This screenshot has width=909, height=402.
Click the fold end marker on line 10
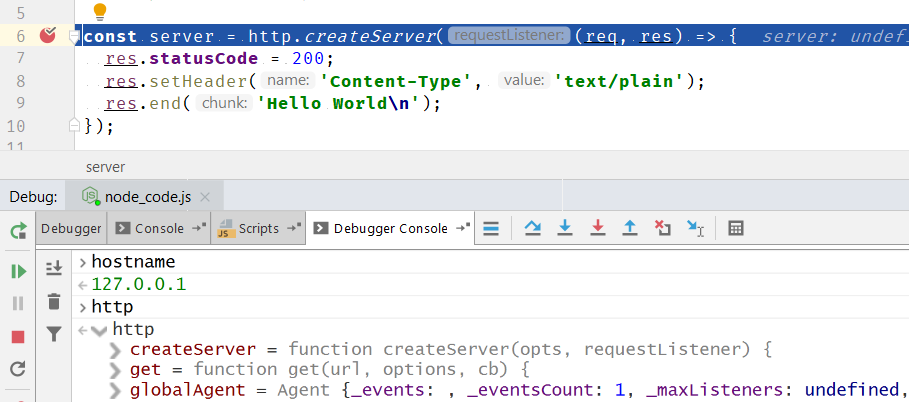(x=74, y=125)
